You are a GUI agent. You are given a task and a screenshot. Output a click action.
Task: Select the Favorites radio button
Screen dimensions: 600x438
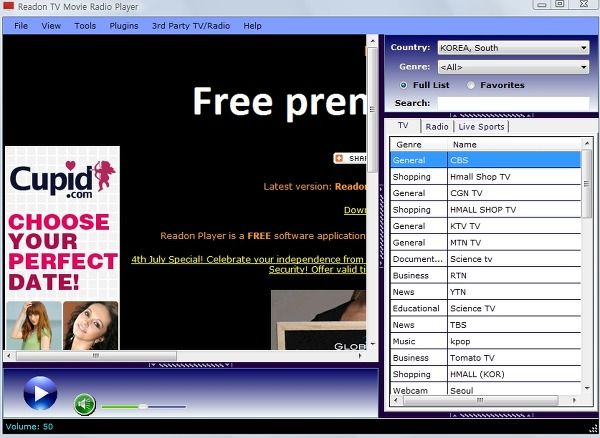(x=471, y=85)
